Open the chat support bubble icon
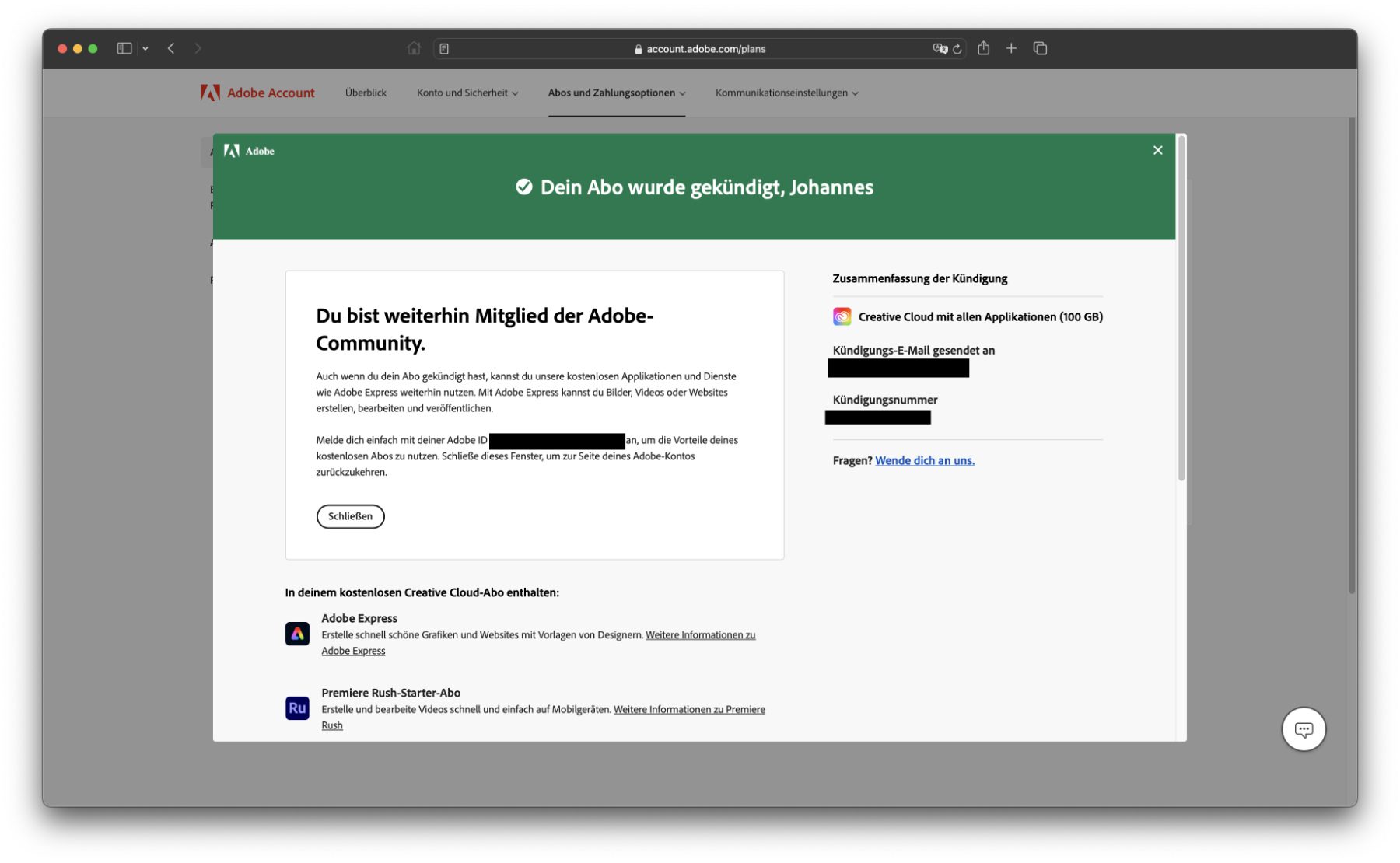The image size is (1400, 863). 1303,729
